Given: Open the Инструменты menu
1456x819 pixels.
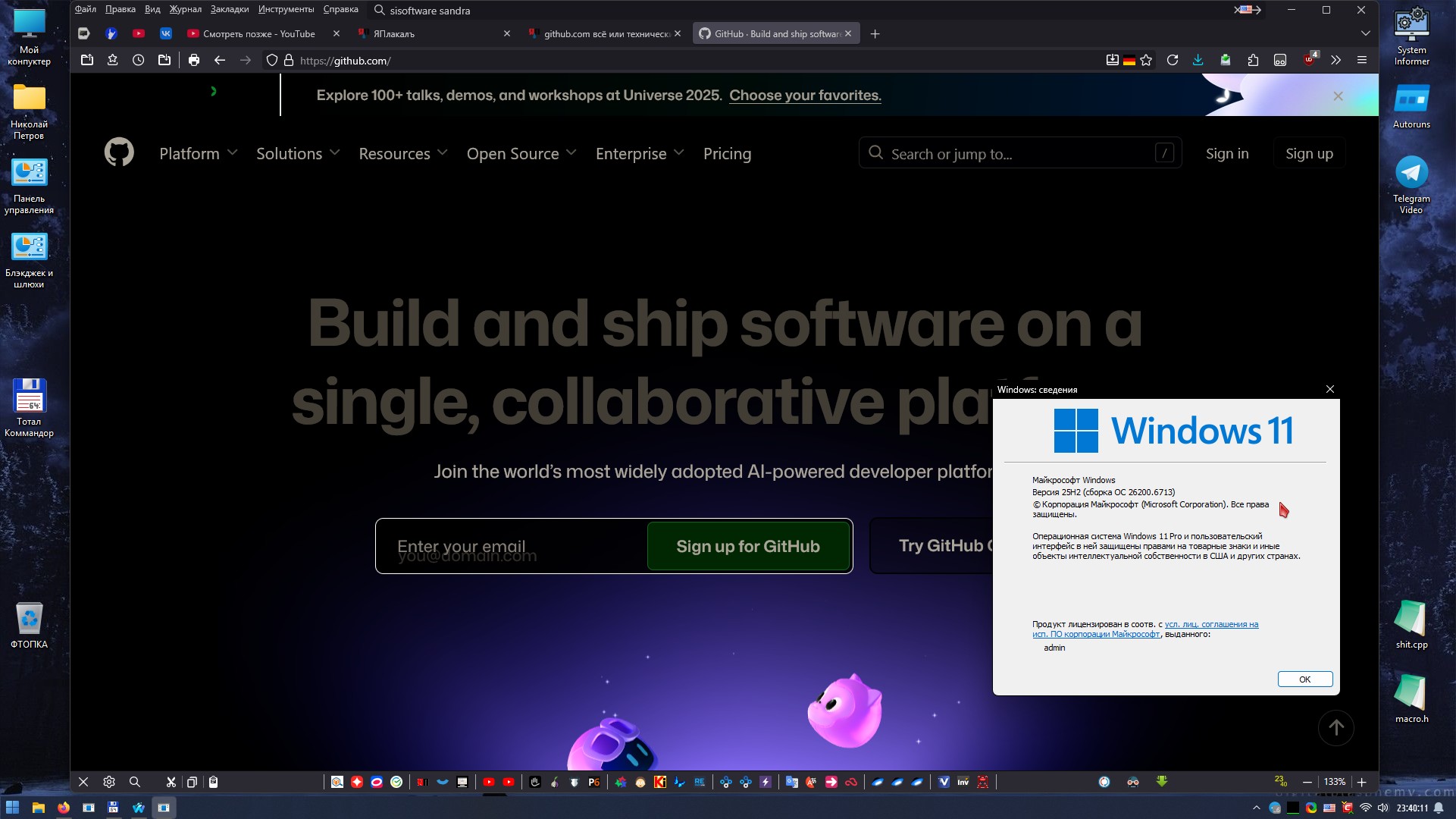Looking at the screenshot, I should (x=286, y=9).
